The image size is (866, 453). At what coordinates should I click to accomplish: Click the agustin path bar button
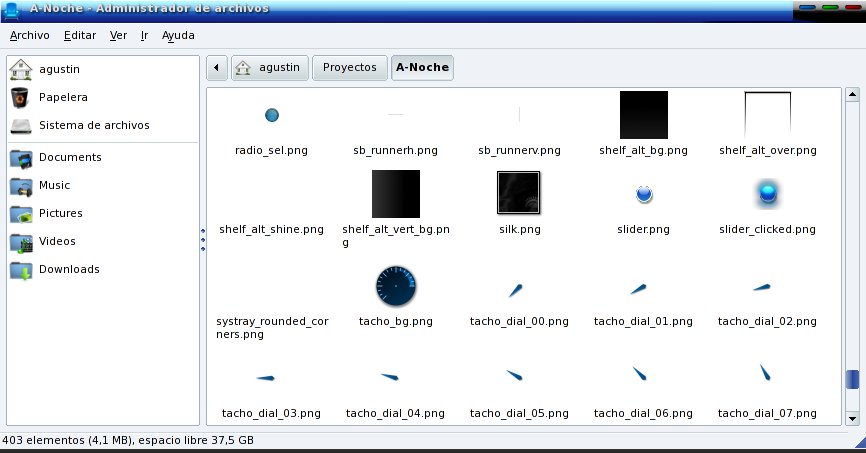coord(270,68)
